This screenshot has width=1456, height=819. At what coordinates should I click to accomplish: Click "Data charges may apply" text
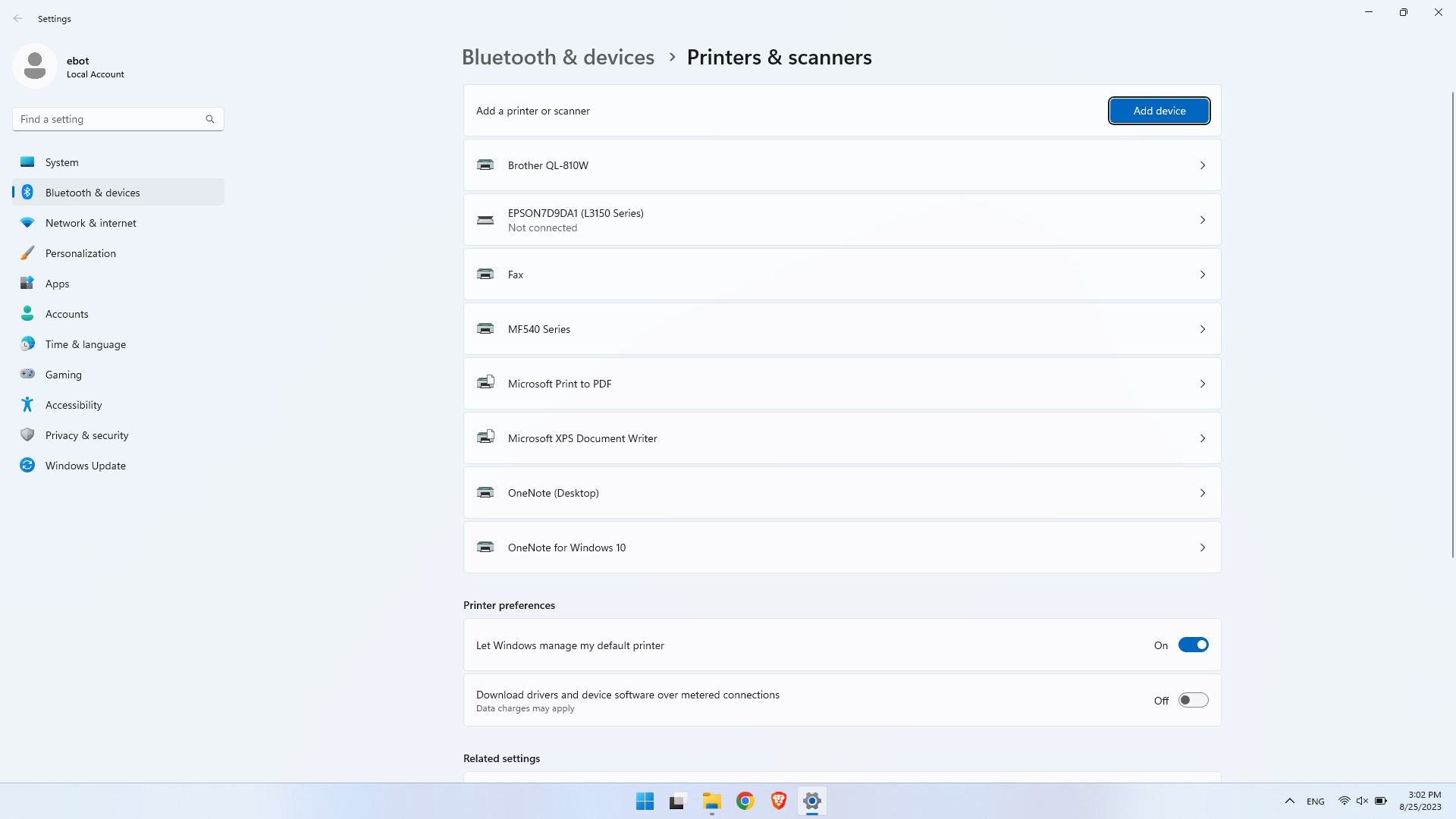point(525,708)
